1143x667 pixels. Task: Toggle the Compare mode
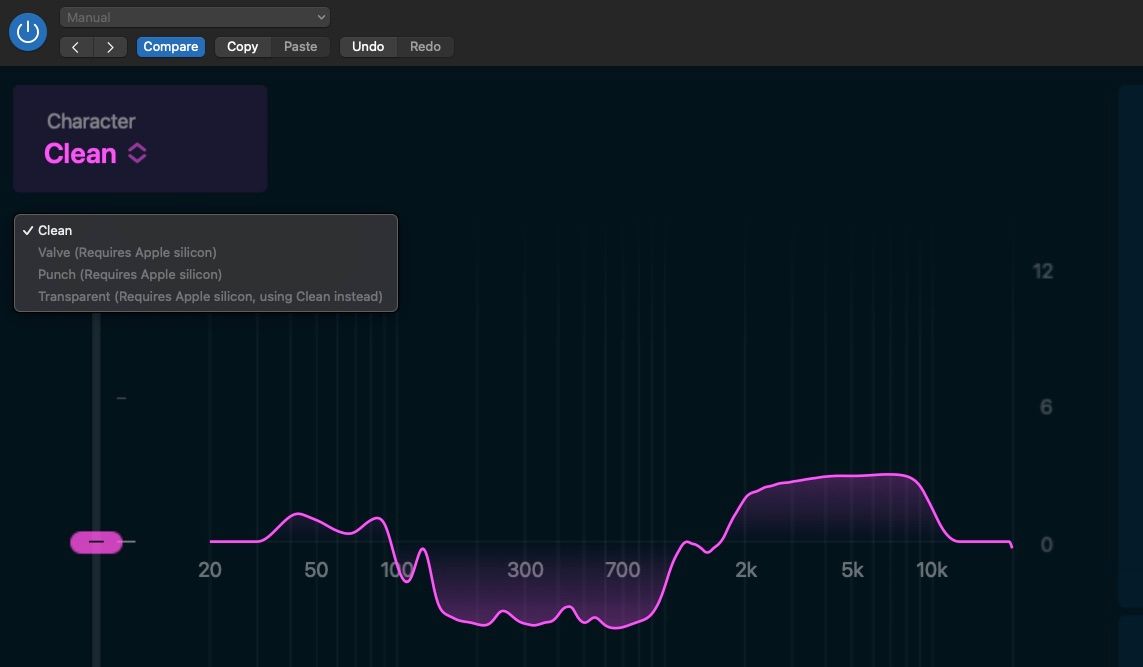[170, 46]
